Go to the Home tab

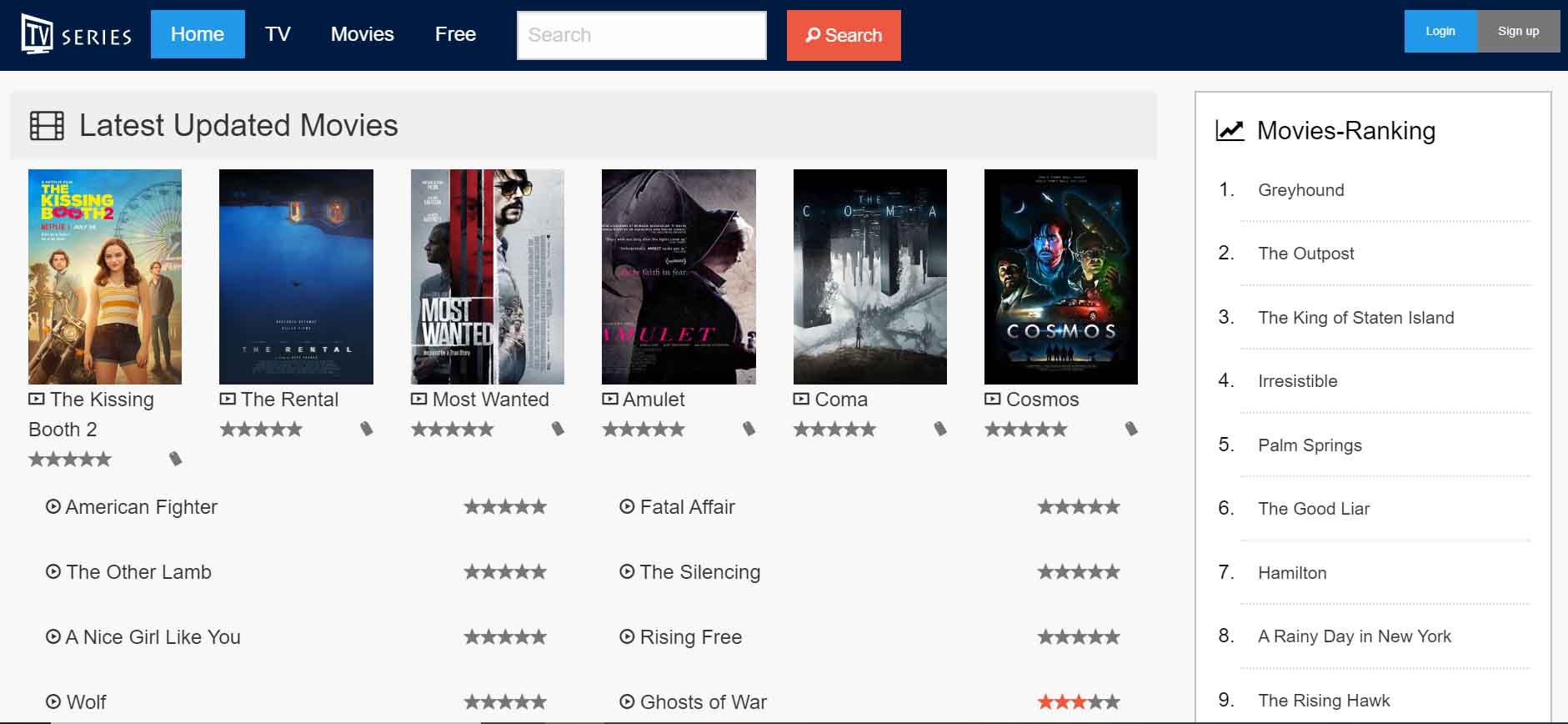click(198, 34)
